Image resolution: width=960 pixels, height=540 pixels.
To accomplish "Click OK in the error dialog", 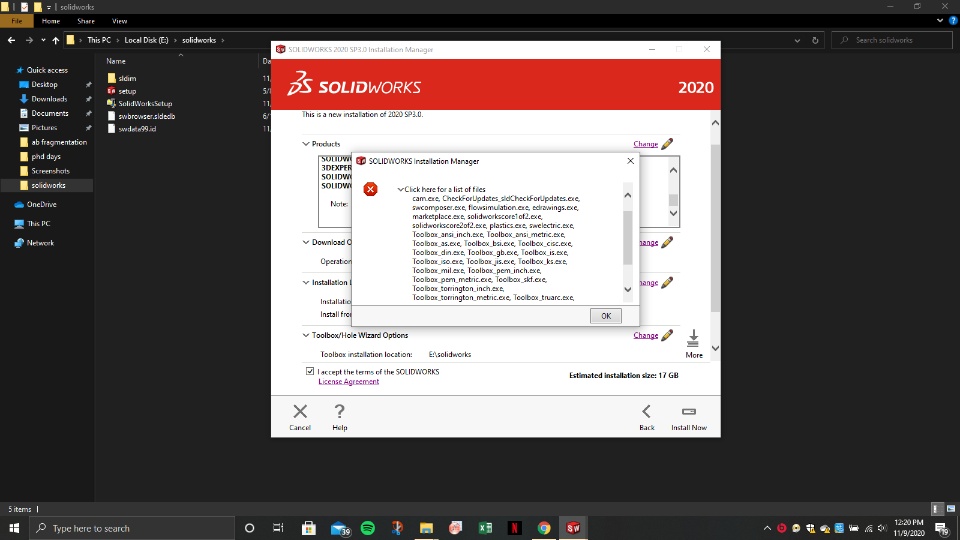I will click(x=606, y=316).
